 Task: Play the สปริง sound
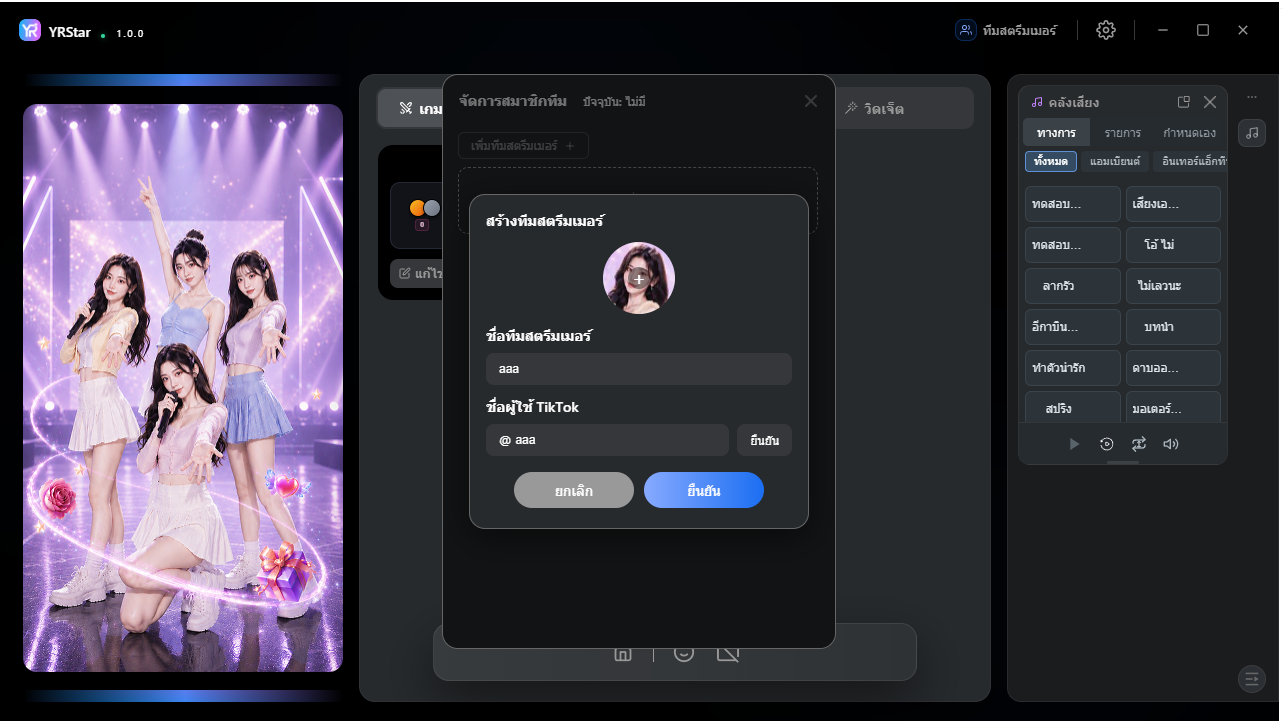(x=1073, y=408)
